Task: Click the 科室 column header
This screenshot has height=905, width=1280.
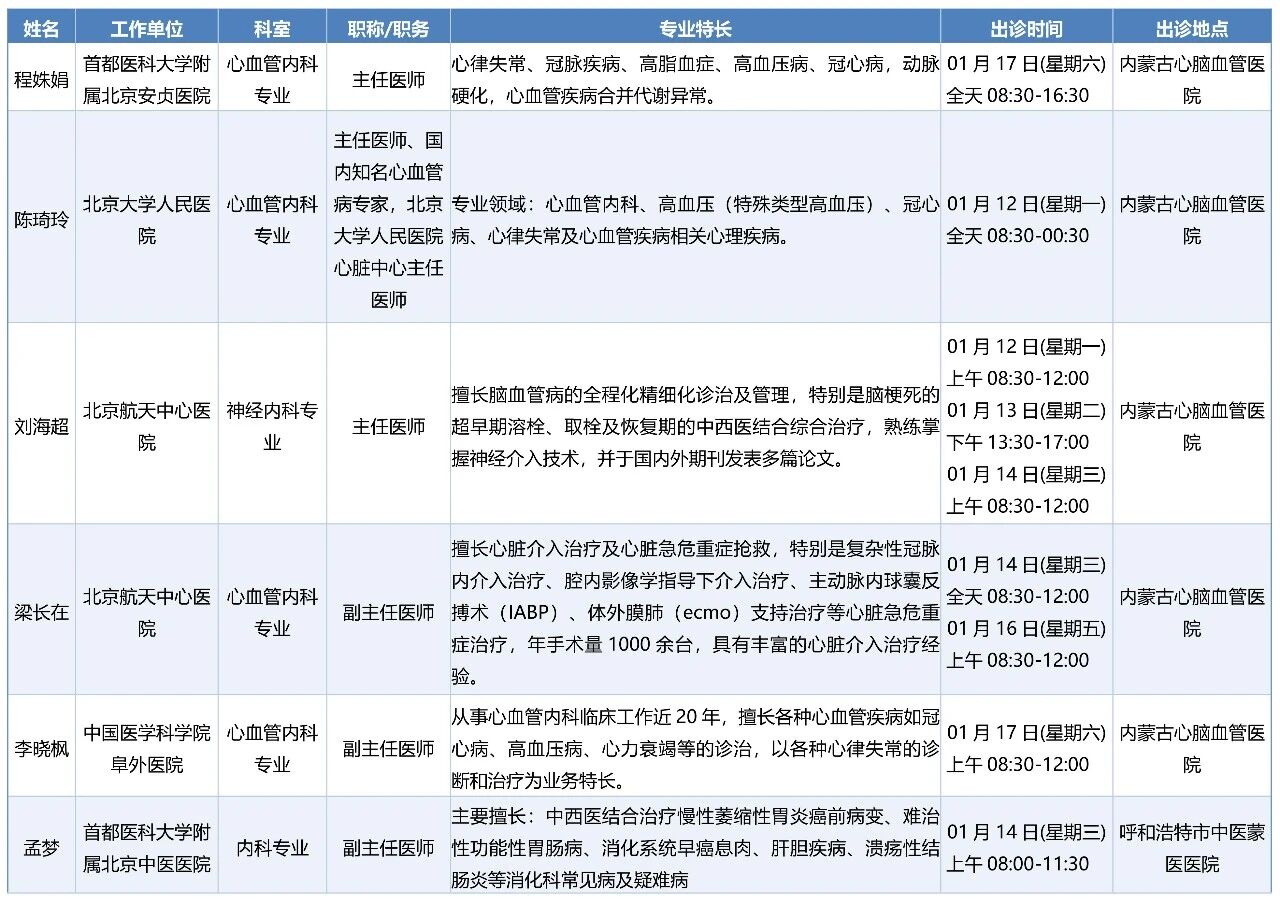Action: pos(272,29)
